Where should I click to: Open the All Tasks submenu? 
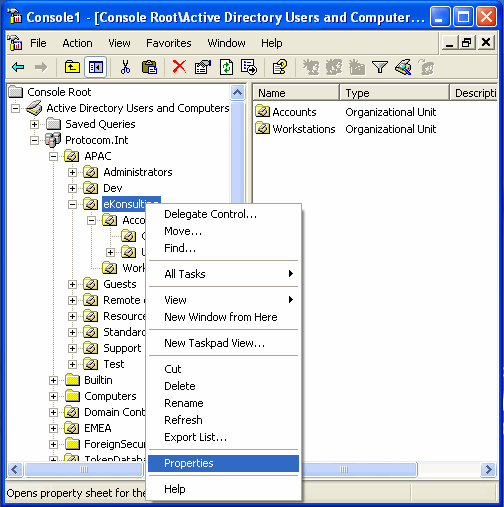point(223,274)
